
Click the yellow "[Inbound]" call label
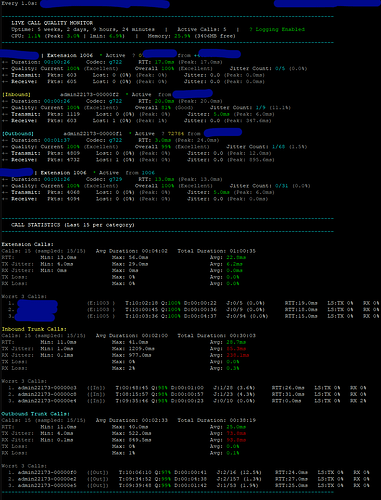[x=16, y=95]
